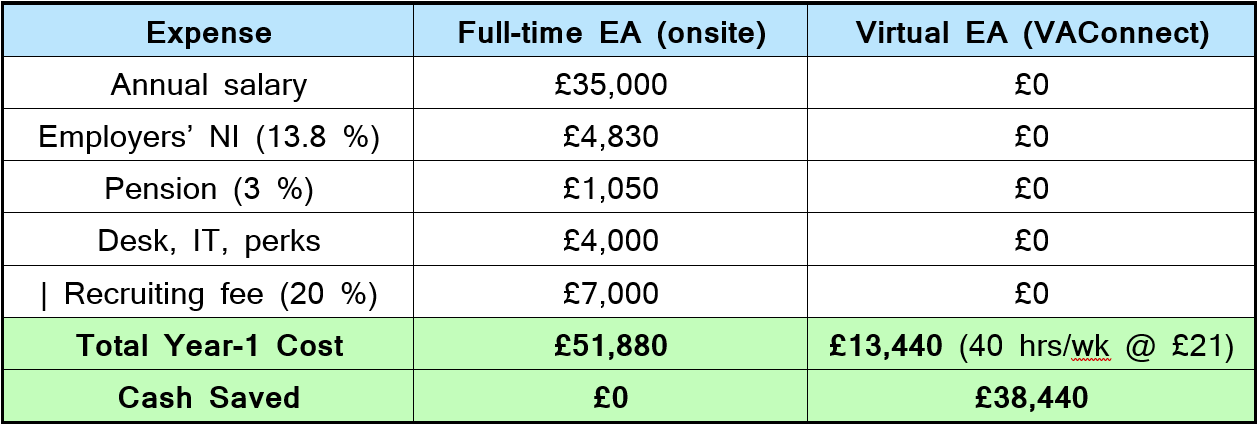
Task: Click the £4,000 desk cost cell
Action: tap(611, 240)
